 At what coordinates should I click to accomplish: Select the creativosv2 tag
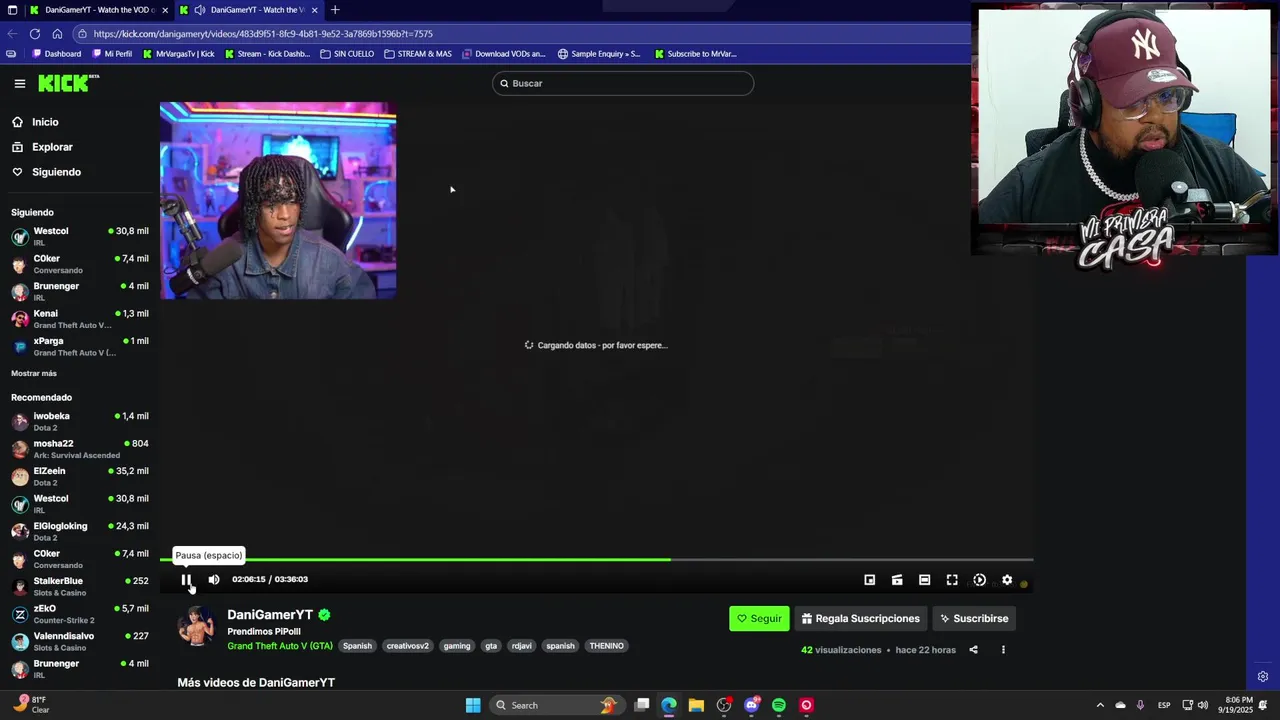point(407,646)
